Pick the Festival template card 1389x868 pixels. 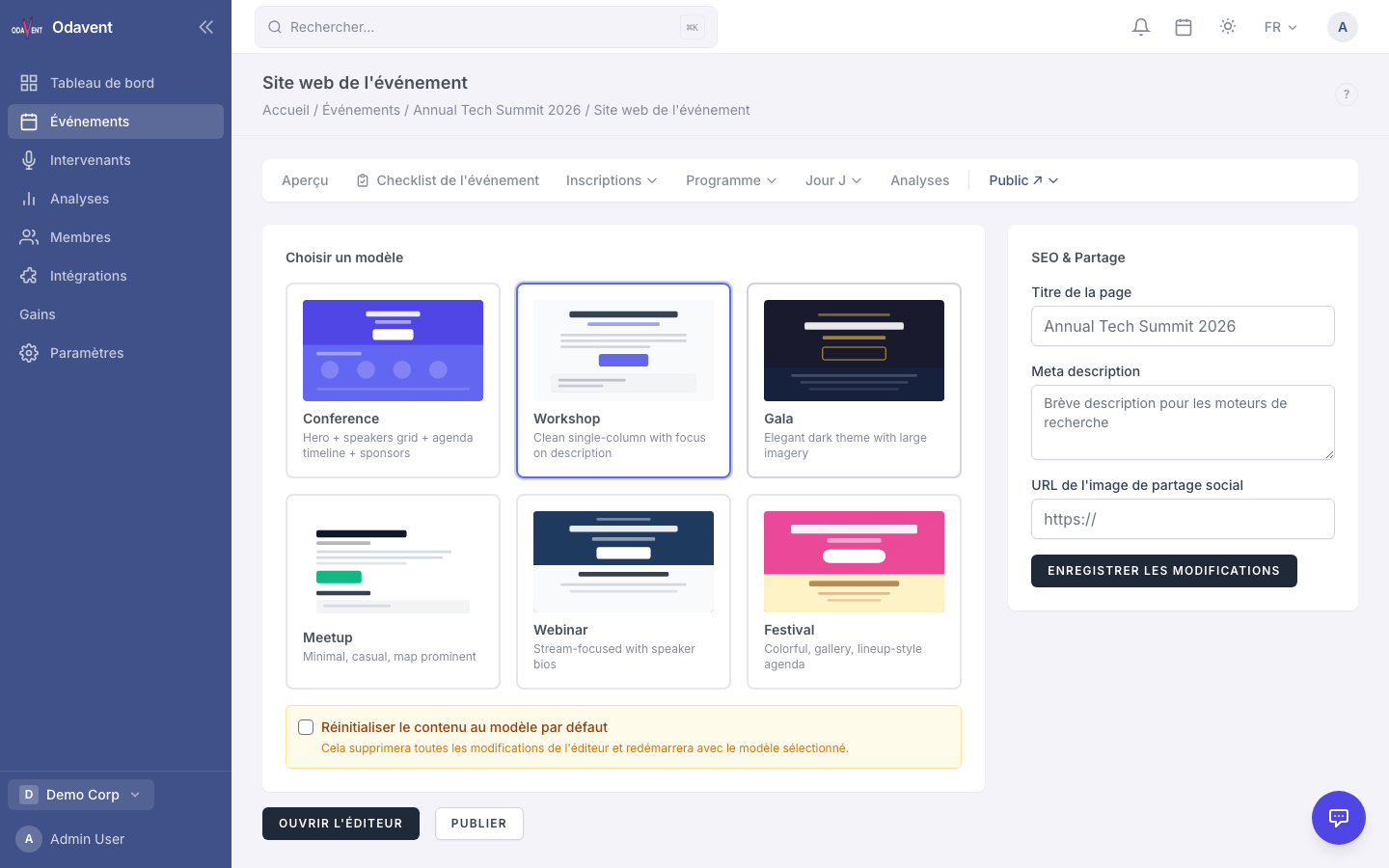click(854, 591)
